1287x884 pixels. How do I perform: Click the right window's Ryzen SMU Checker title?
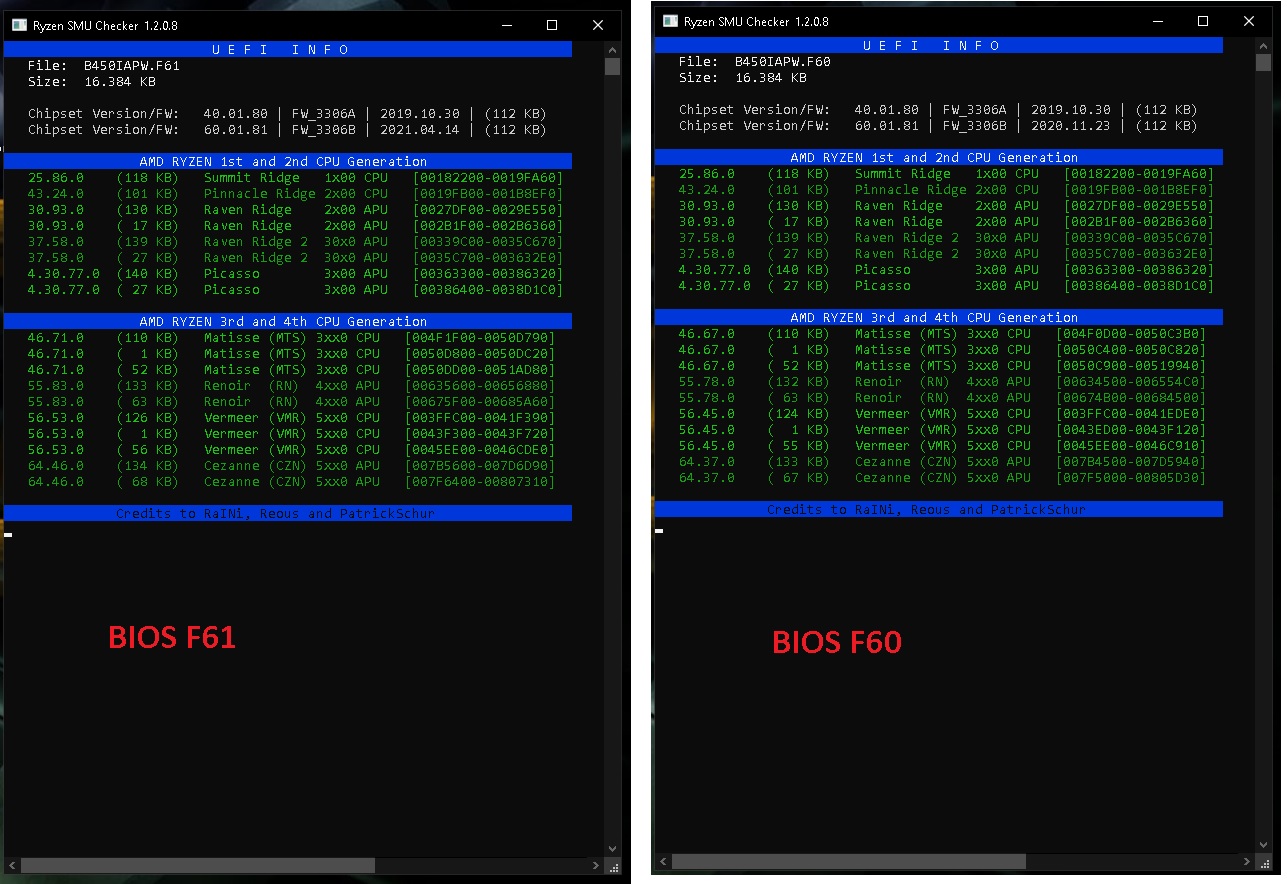tap(755, 22)
